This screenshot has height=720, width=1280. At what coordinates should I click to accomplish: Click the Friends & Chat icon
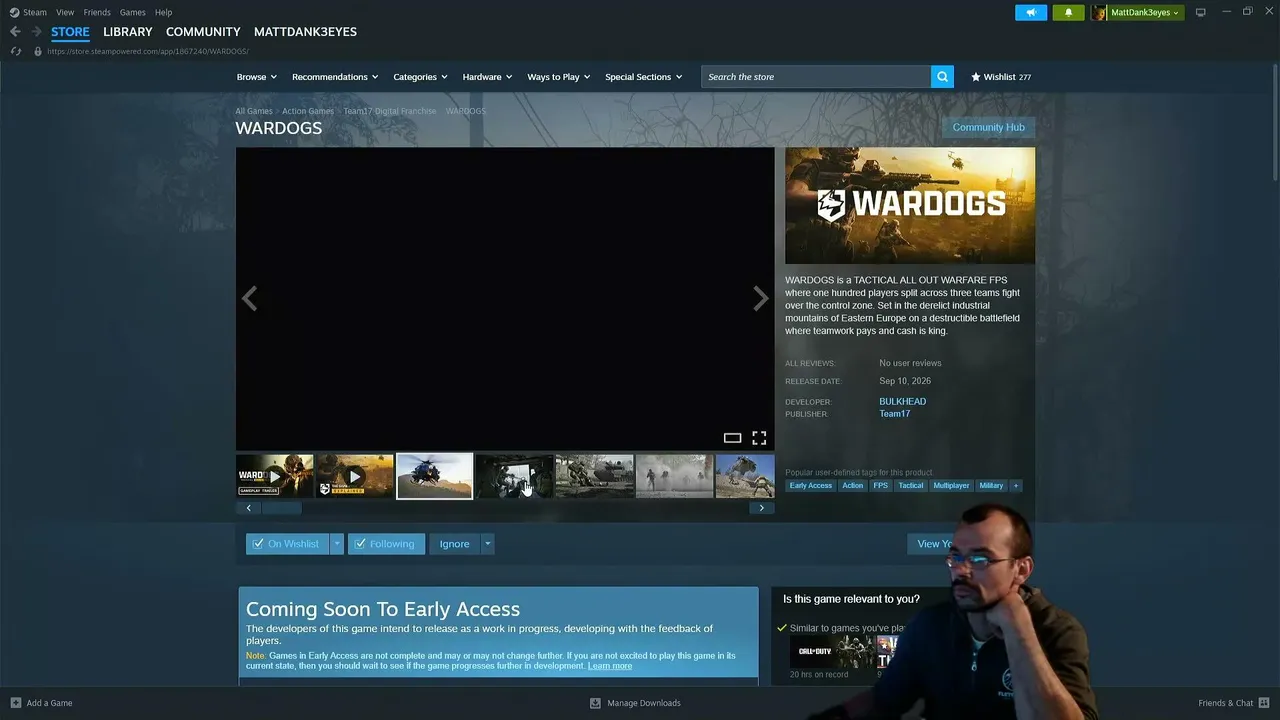pos(1265,703)
